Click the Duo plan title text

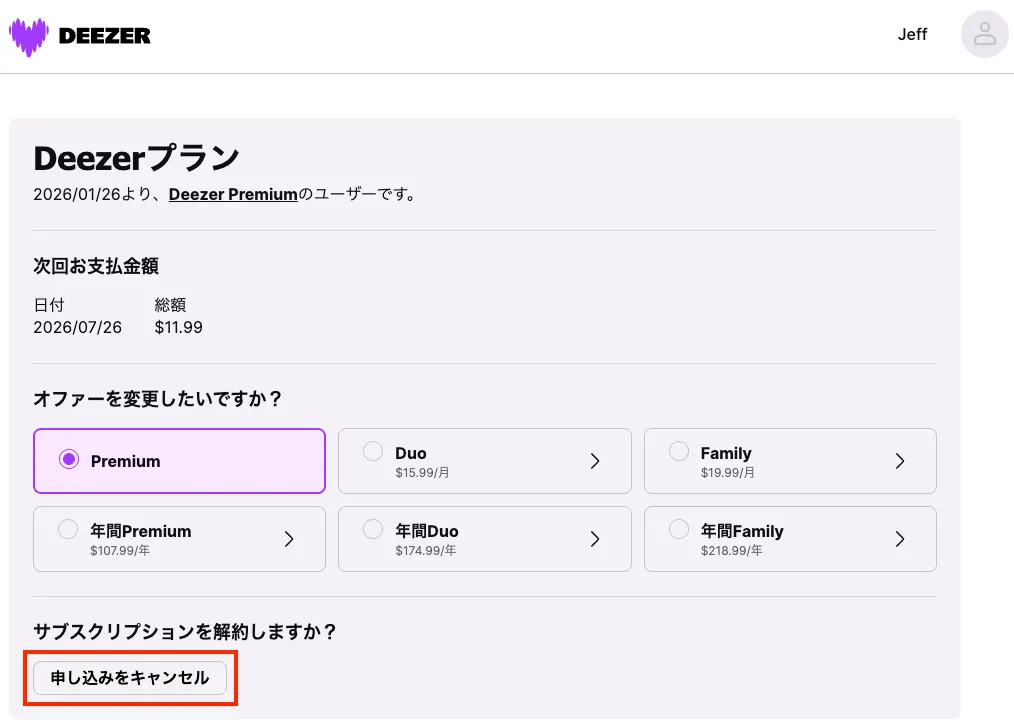pos(411,453)
